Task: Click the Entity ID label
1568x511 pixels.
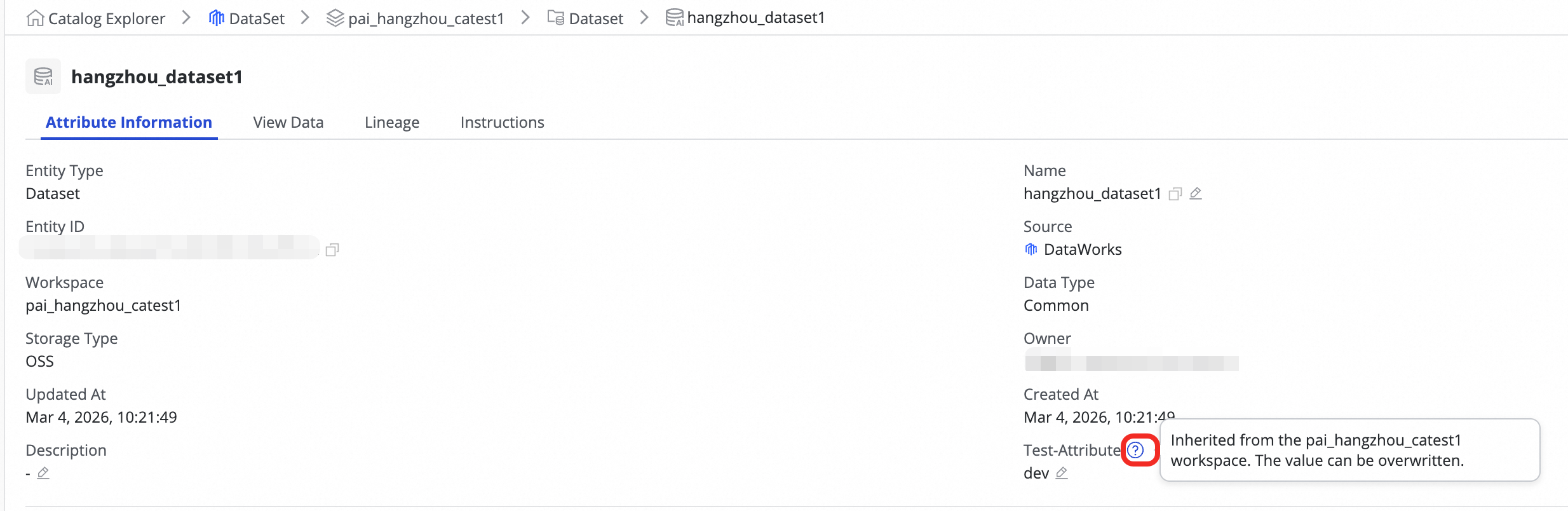Action: click(x=55, y=226)
